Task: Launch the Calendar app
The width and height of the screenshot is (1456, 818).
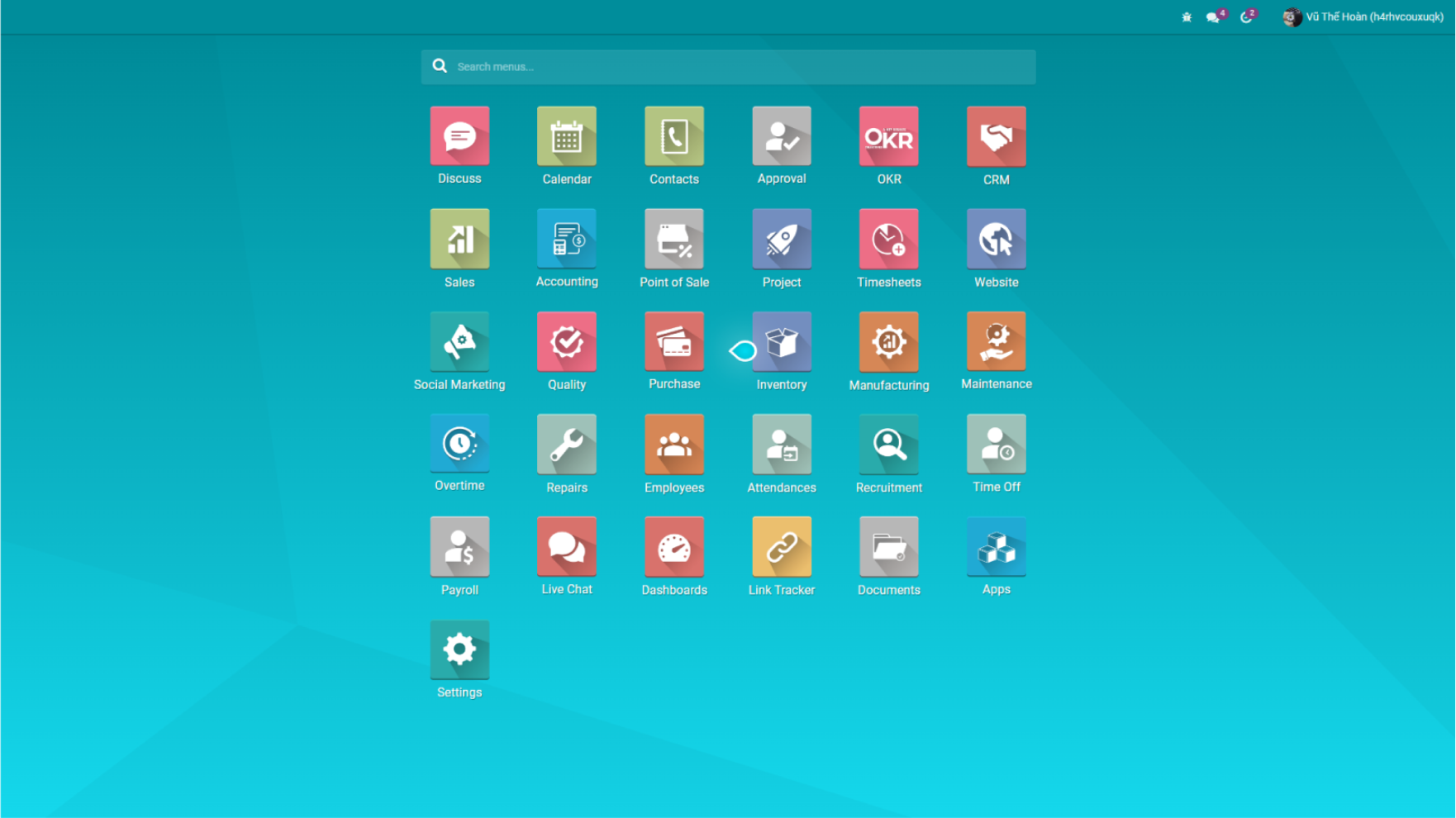Action: 567,136
